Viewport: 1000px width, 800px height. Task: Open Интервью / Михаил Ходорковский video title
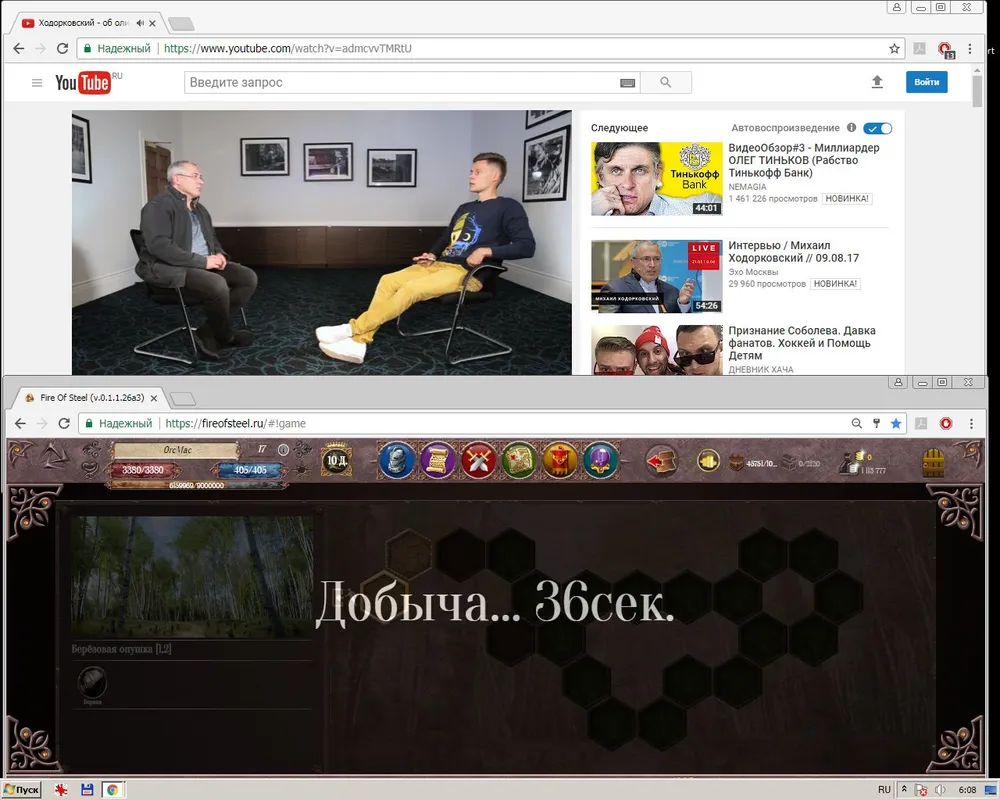pos(793,252)
